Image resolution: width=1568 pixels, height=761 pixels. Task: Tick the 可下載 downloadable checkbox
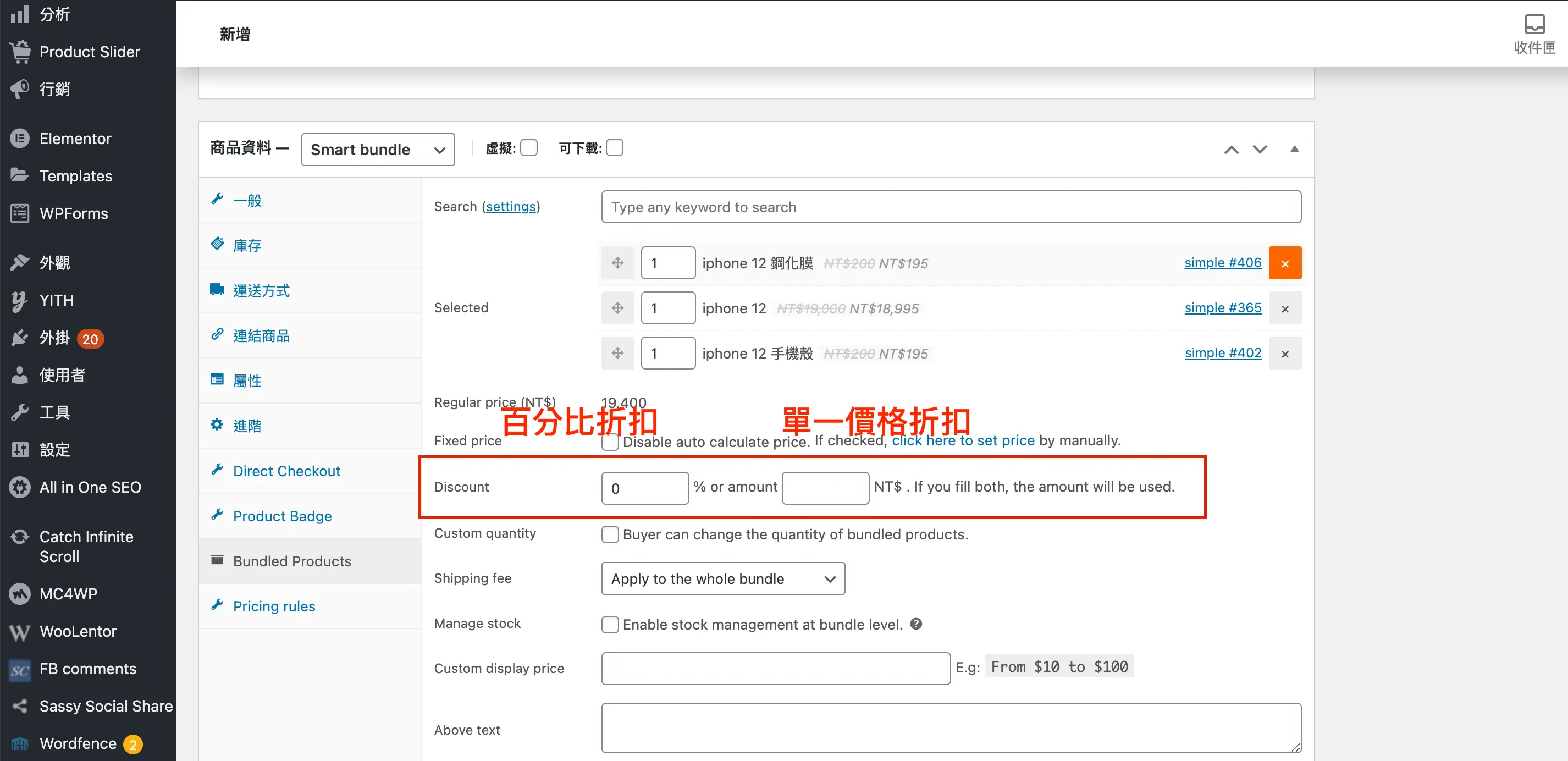click(x=615, y=148)
